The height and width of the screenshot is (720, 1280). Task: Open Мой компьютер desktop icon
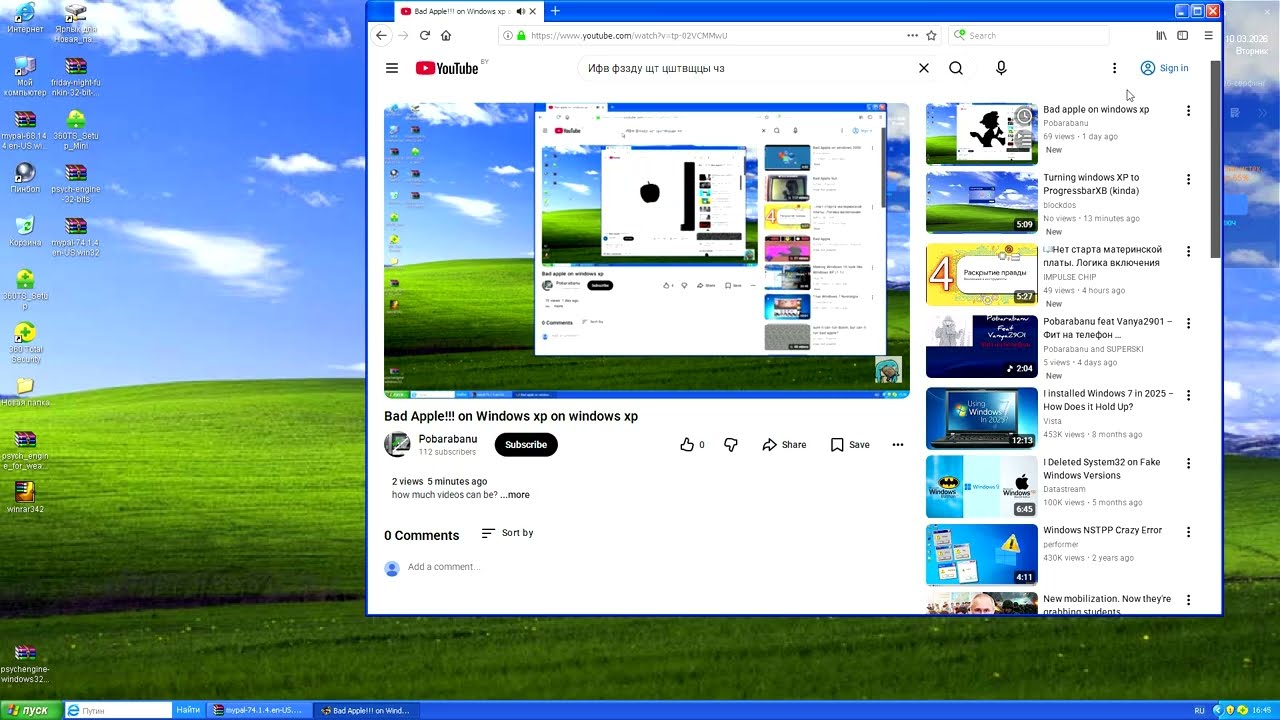click(25, 77)
